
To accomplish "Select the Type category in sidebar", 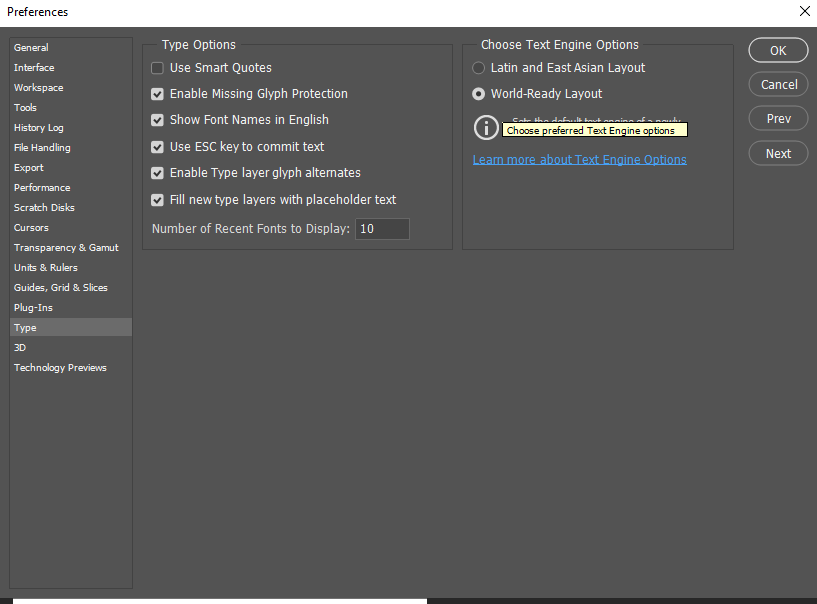I will coord(71,327).
